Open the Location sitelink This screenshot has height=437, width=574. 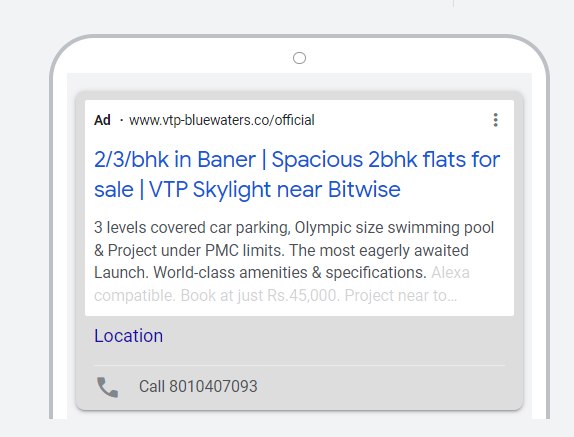[x=128, y=336]
